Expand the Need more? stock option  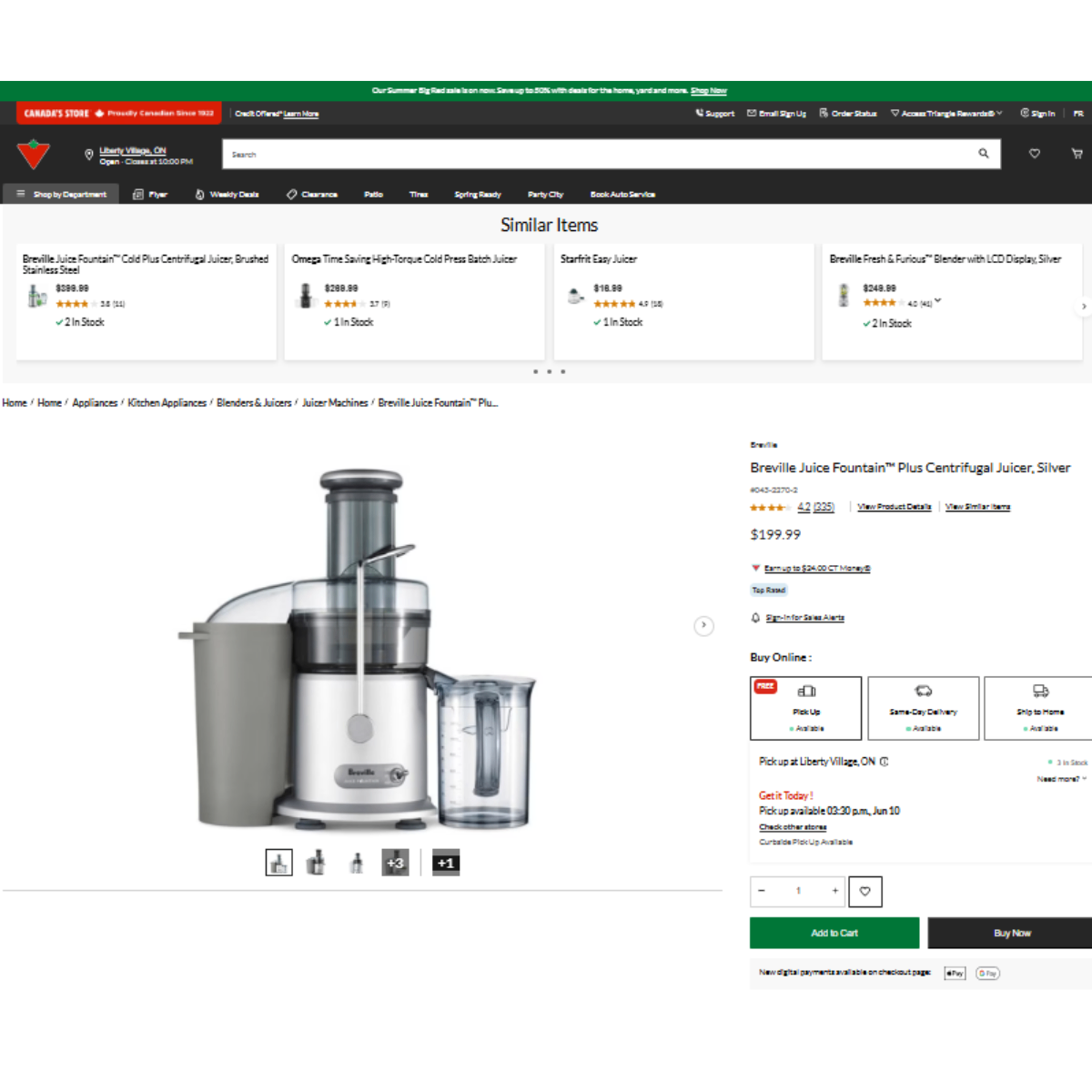(1062, 779)
